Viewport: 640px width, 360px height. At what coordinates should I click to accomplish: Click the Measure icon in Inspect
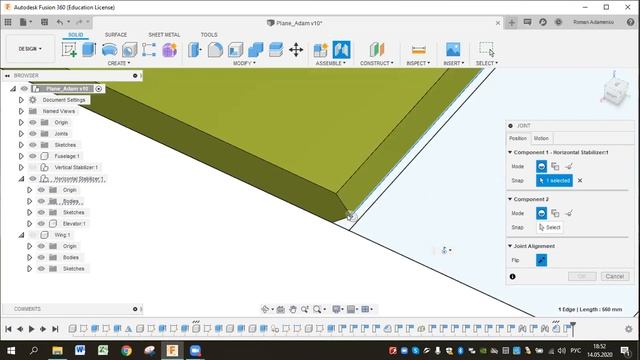point(418,50)
